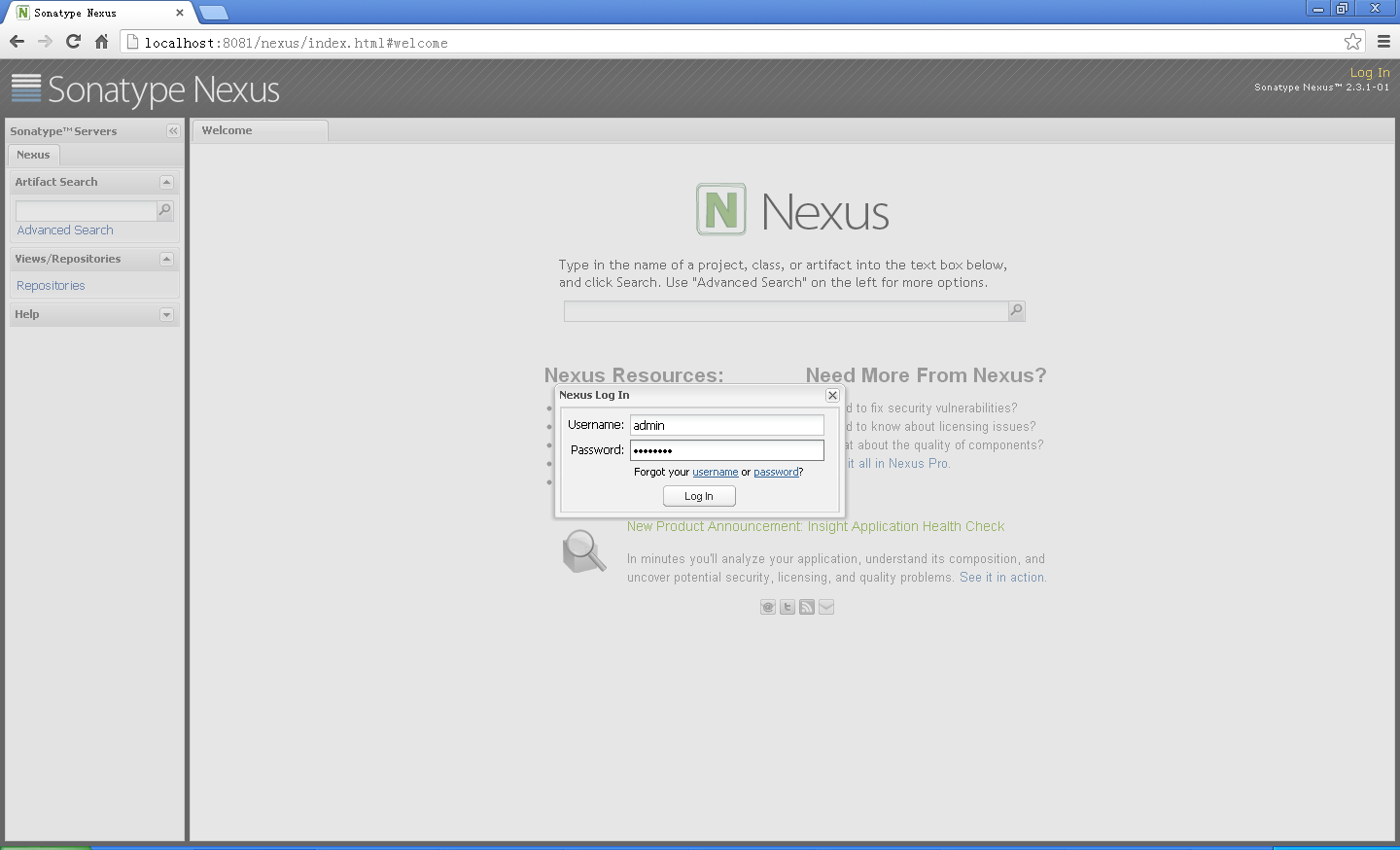Open a new browser tab
Screen dimensions: 1400x850
tap(213, 13)
